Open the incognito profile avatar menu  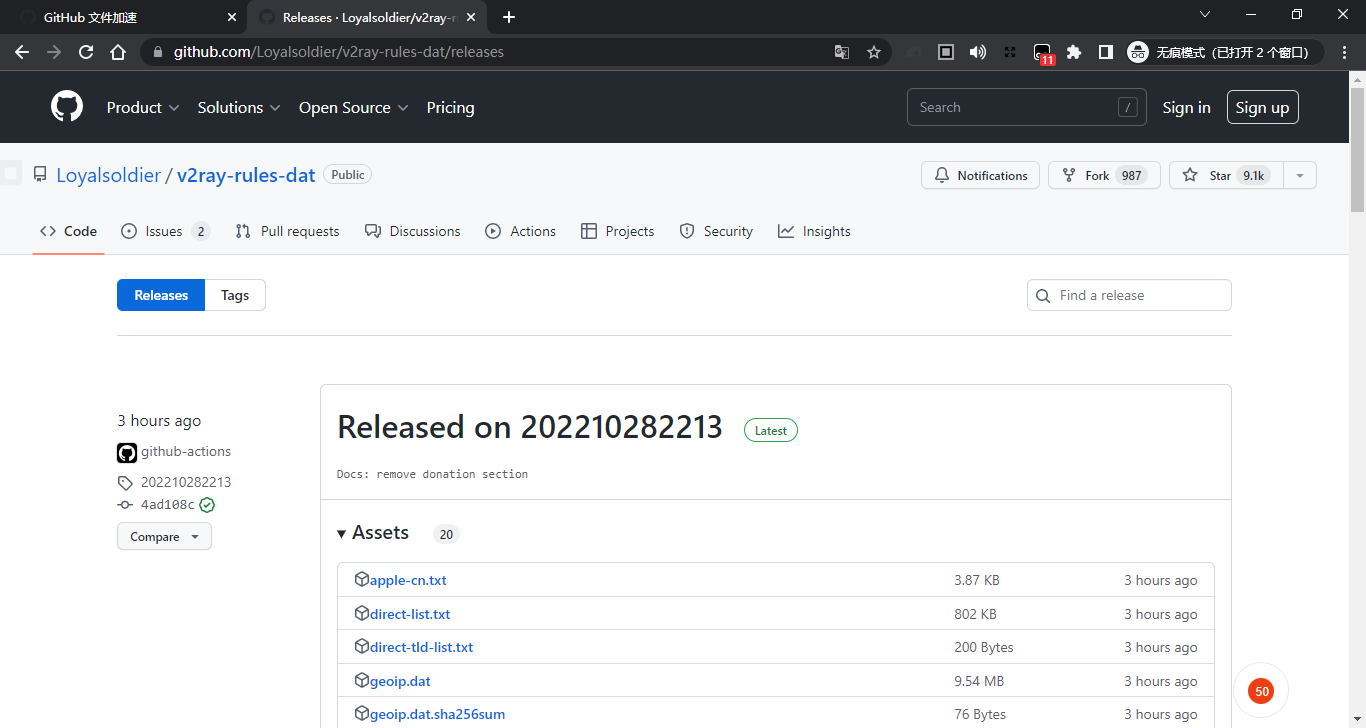tap(1138, 52)
